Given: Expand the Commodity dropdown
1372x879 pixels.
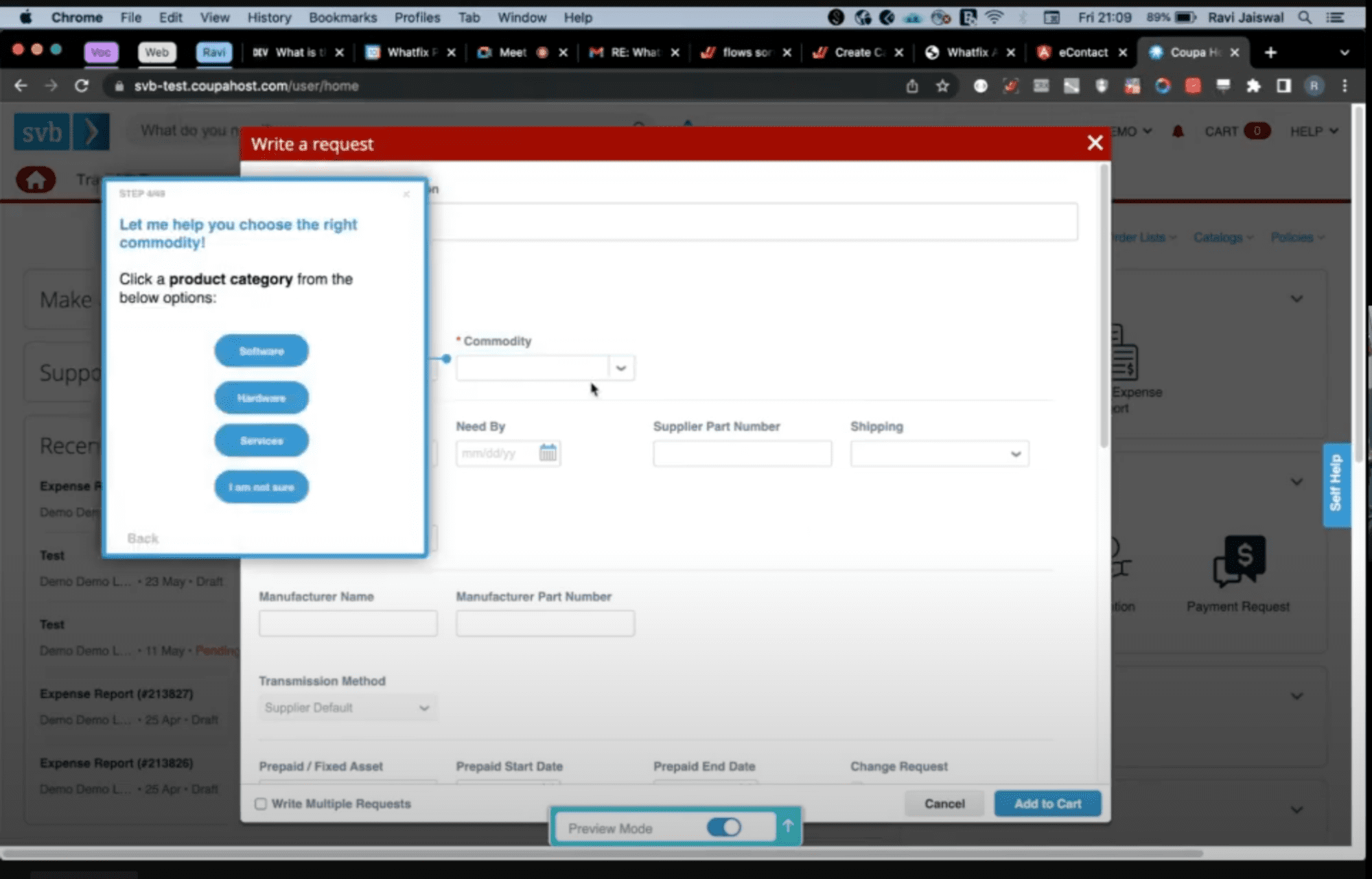Looking at the screenshot, I should (620, 368).
